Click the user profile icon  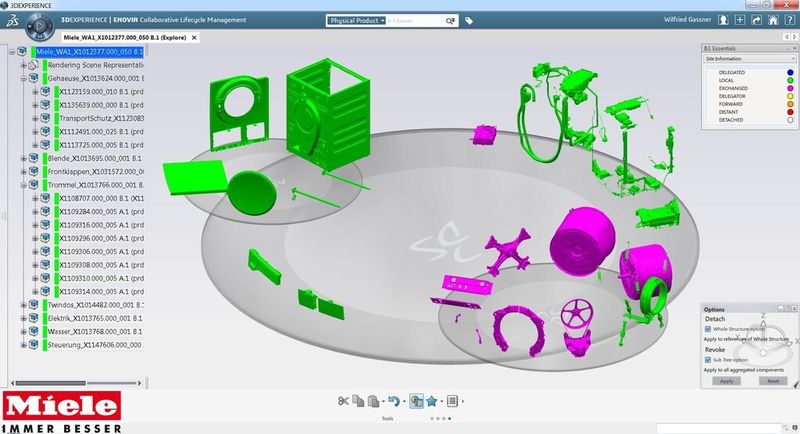click(723, 20)
